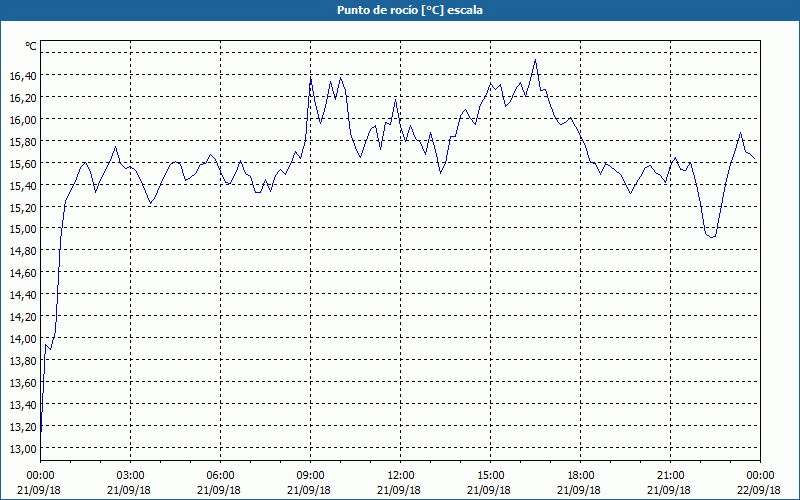Screen dimensions: 800x500
Task: Click the 21:00 time label
Action: 670,476
